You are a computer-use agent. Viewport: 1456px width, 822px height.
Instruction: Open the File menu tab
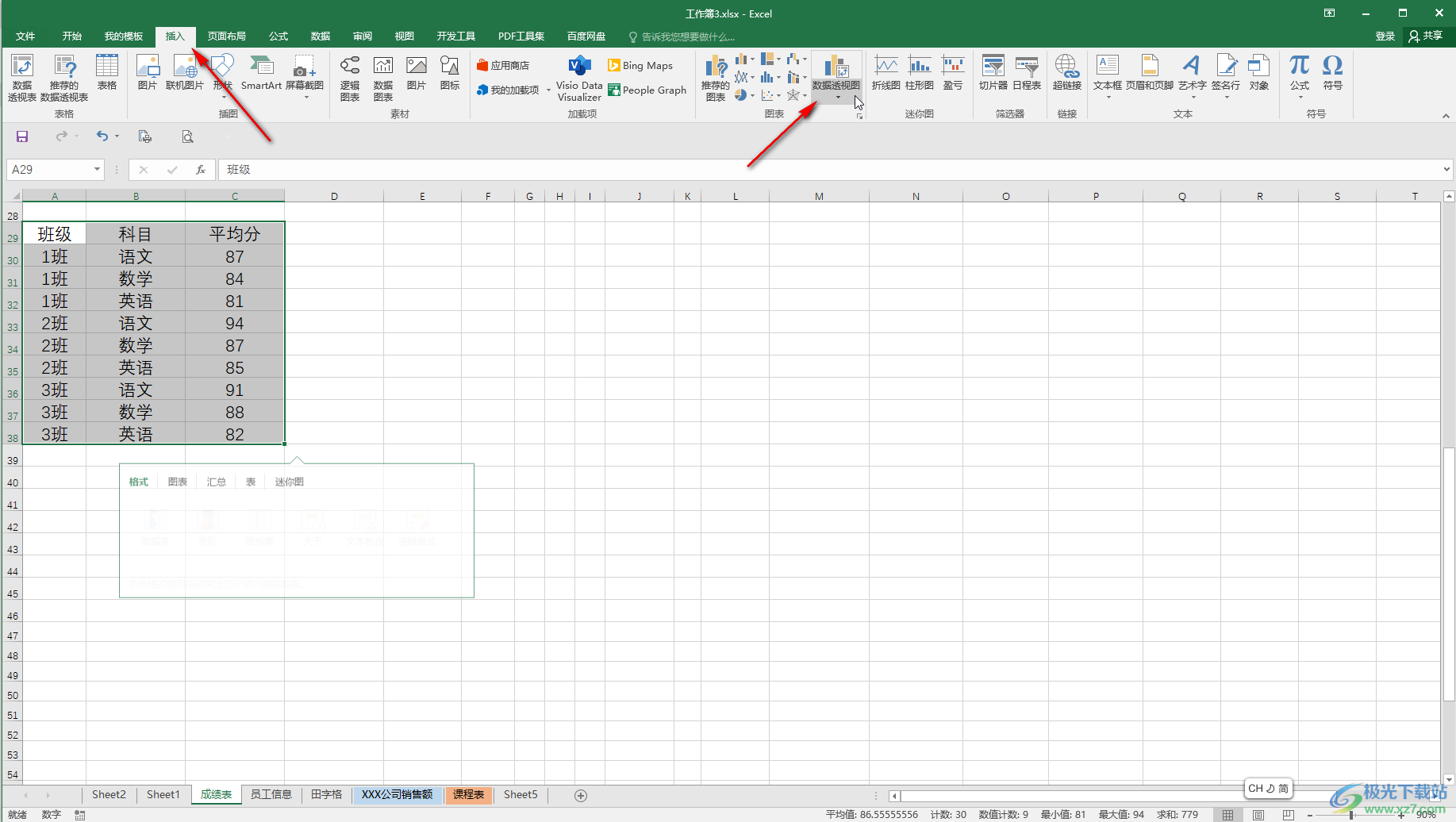(x=25, y=36)
